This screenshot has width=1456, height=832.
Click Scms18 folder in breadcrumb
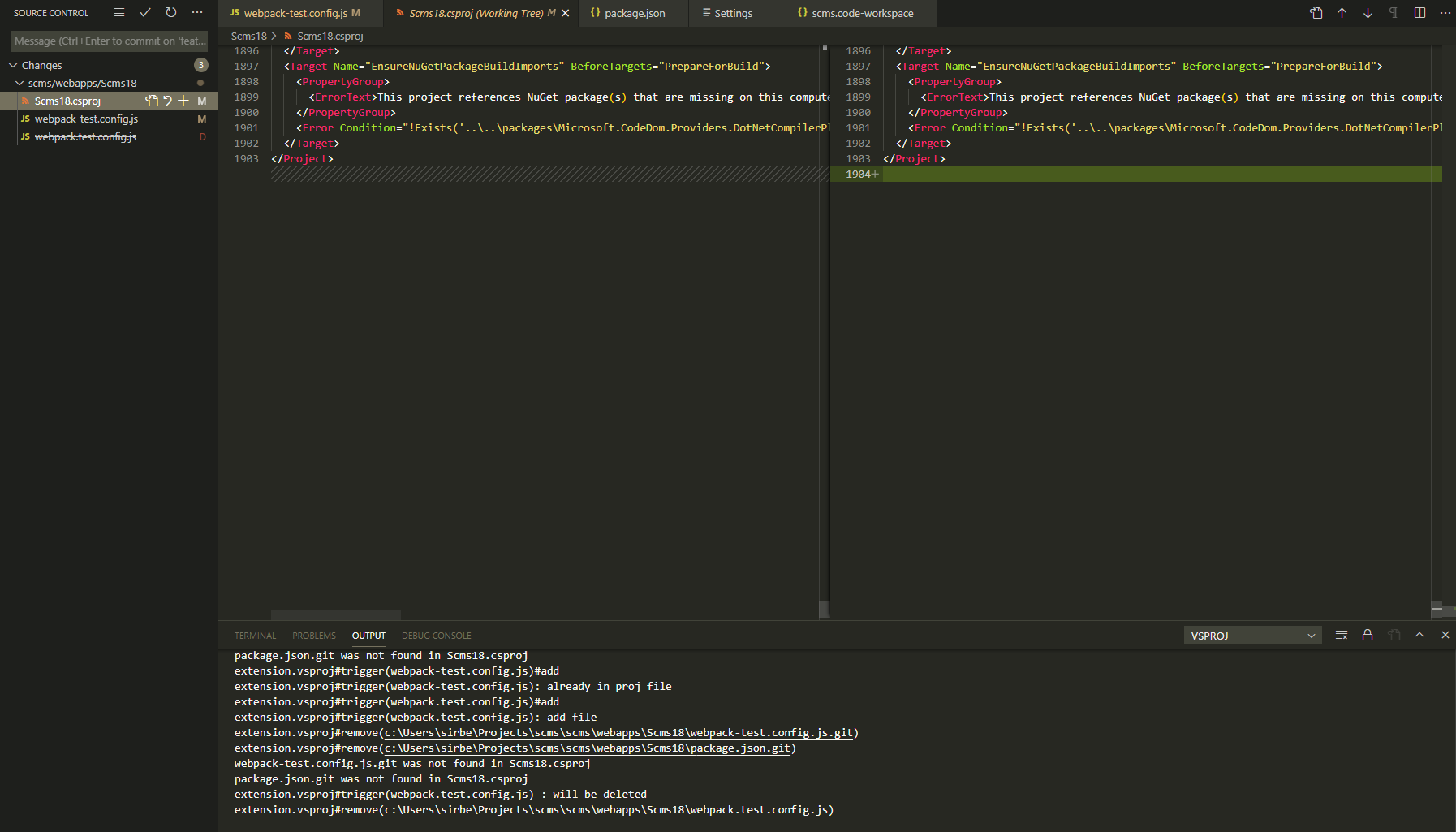coord(249,36)
